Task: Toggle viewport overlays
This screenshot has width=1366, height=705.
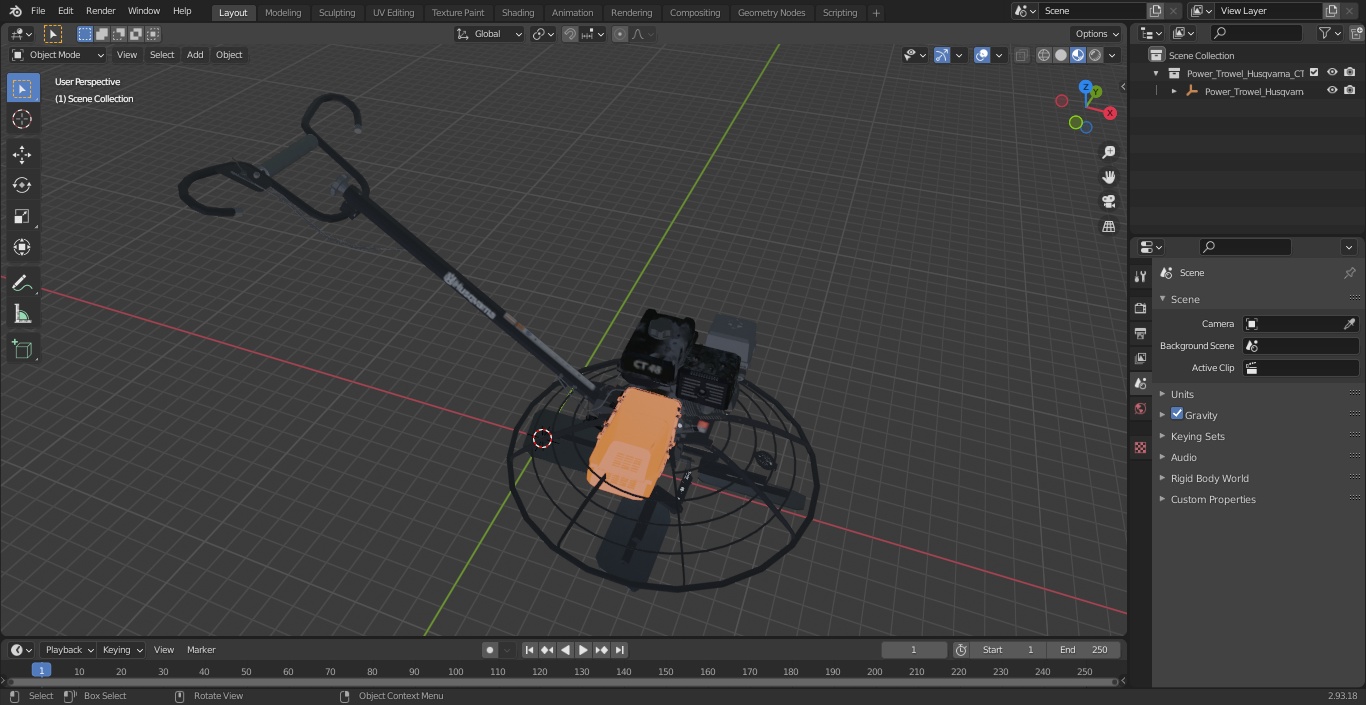Action: pos(982,55)
